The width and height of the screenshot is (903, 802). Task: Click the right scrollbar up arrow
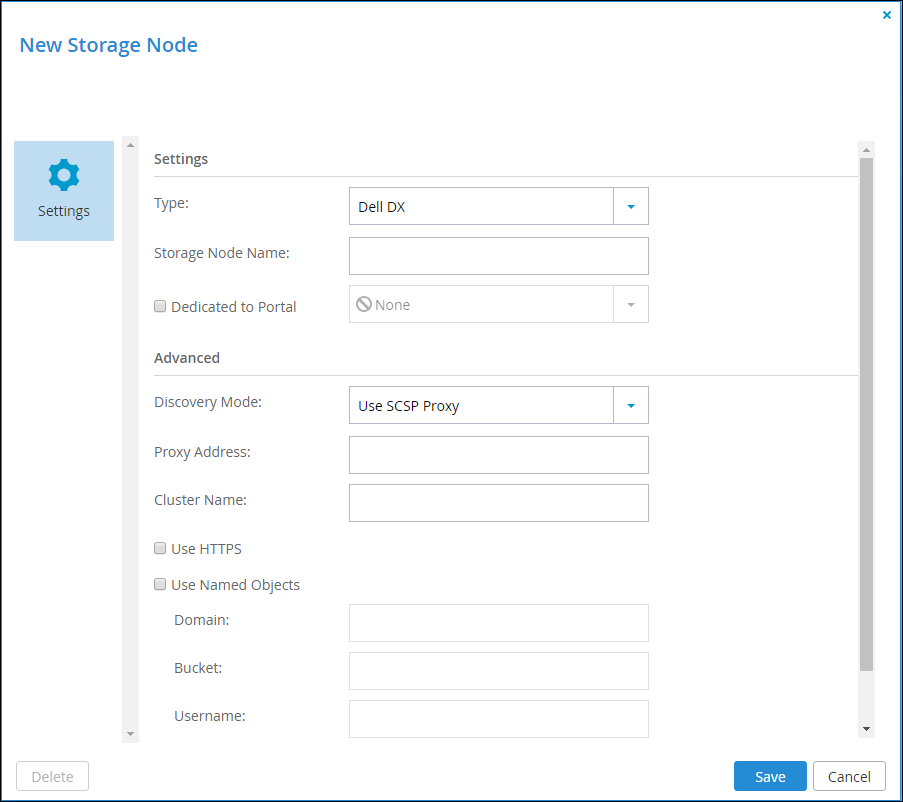(866, 150)
